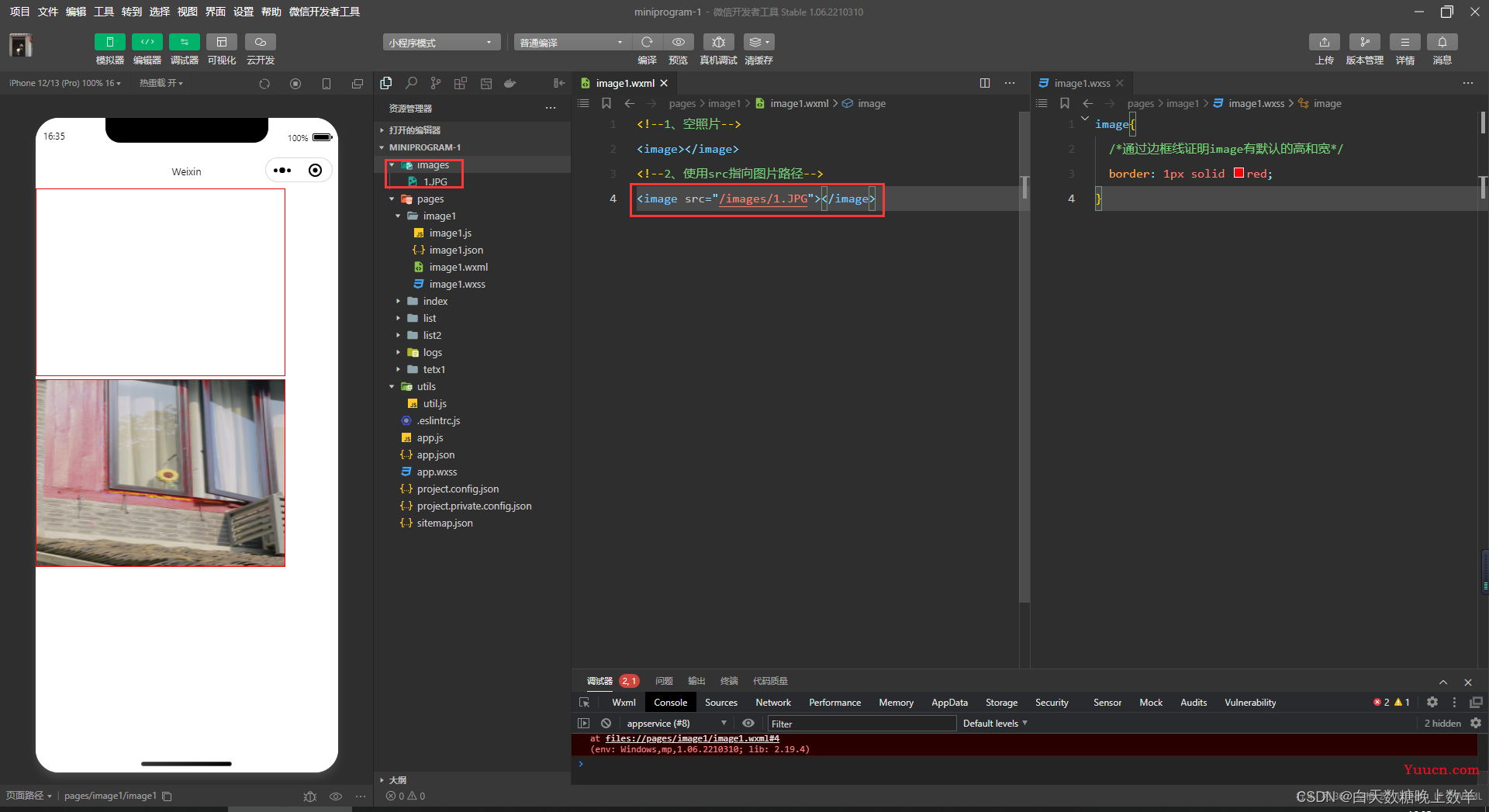Open the resource manager more options (…)
The width and height of the screenshot is (1489, 812).
pyautogui.click(x=551, y=108)
